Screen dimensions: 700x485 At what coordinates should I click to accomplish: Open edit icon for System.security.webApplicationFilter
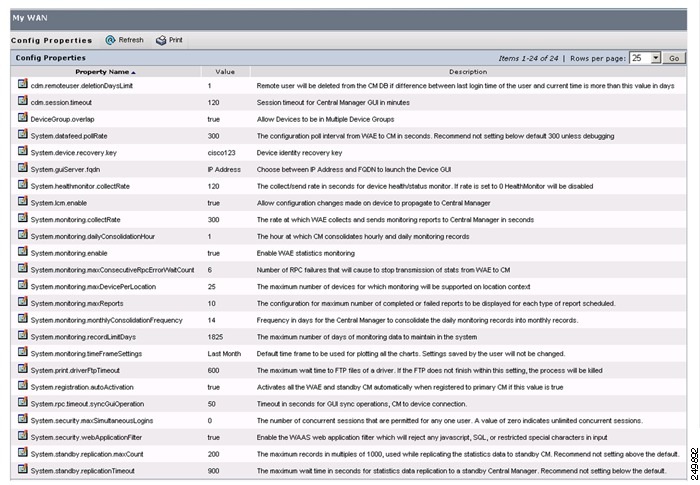click(x=23, y=435)
